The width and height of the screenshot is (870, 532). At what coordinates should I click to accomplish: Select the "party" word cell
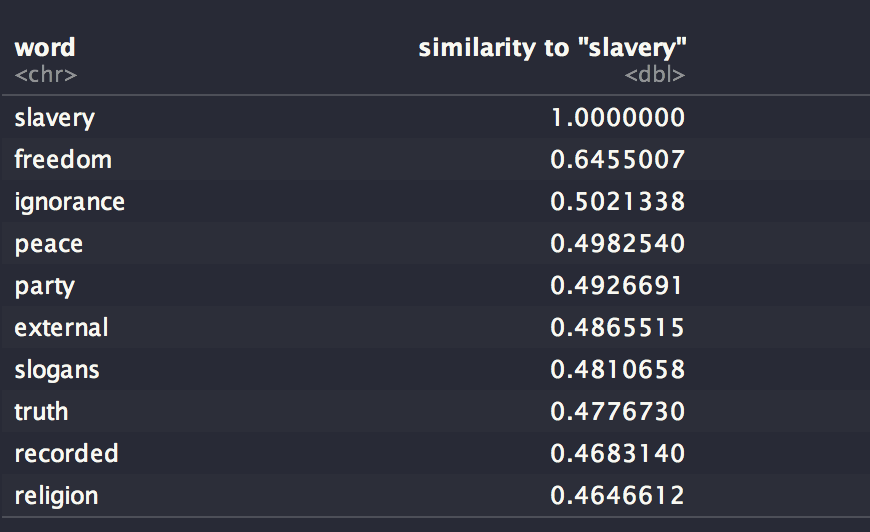44,286
